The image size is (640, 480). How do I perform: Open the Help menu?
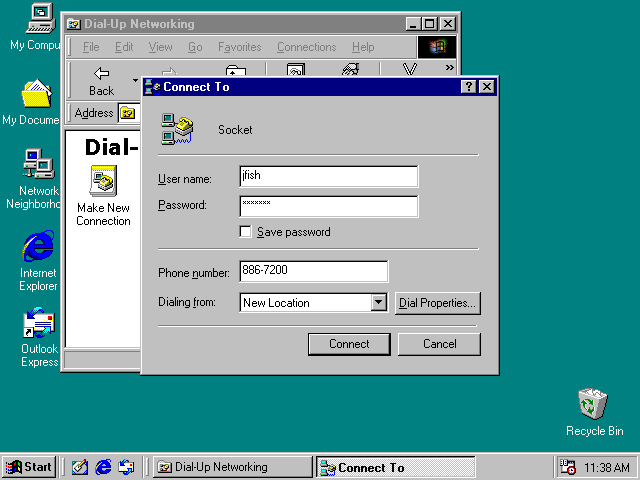pos(363,47)
